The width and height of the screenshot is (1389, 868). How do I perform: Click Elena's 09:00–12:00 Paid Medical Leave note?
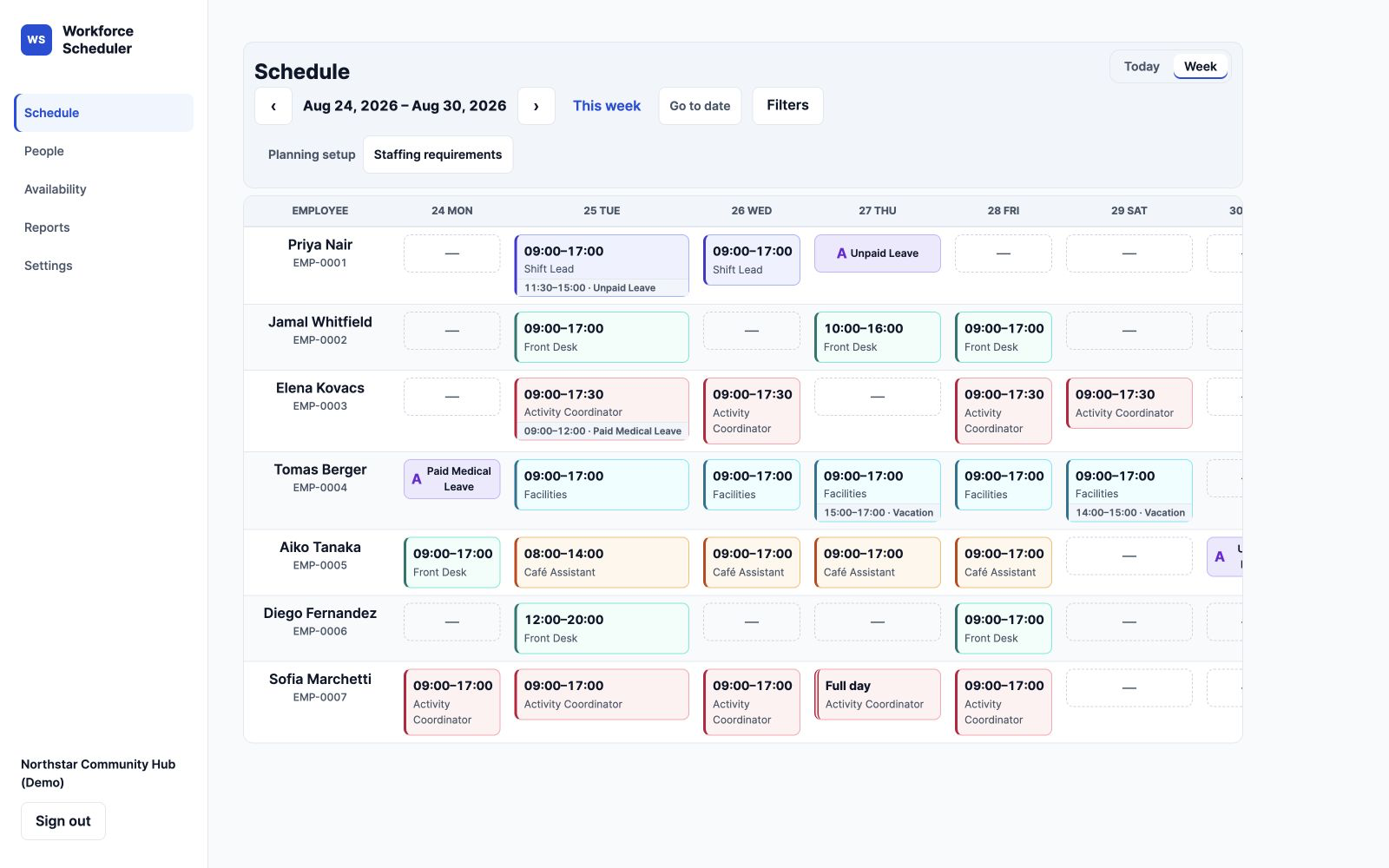tap(602, 431)
